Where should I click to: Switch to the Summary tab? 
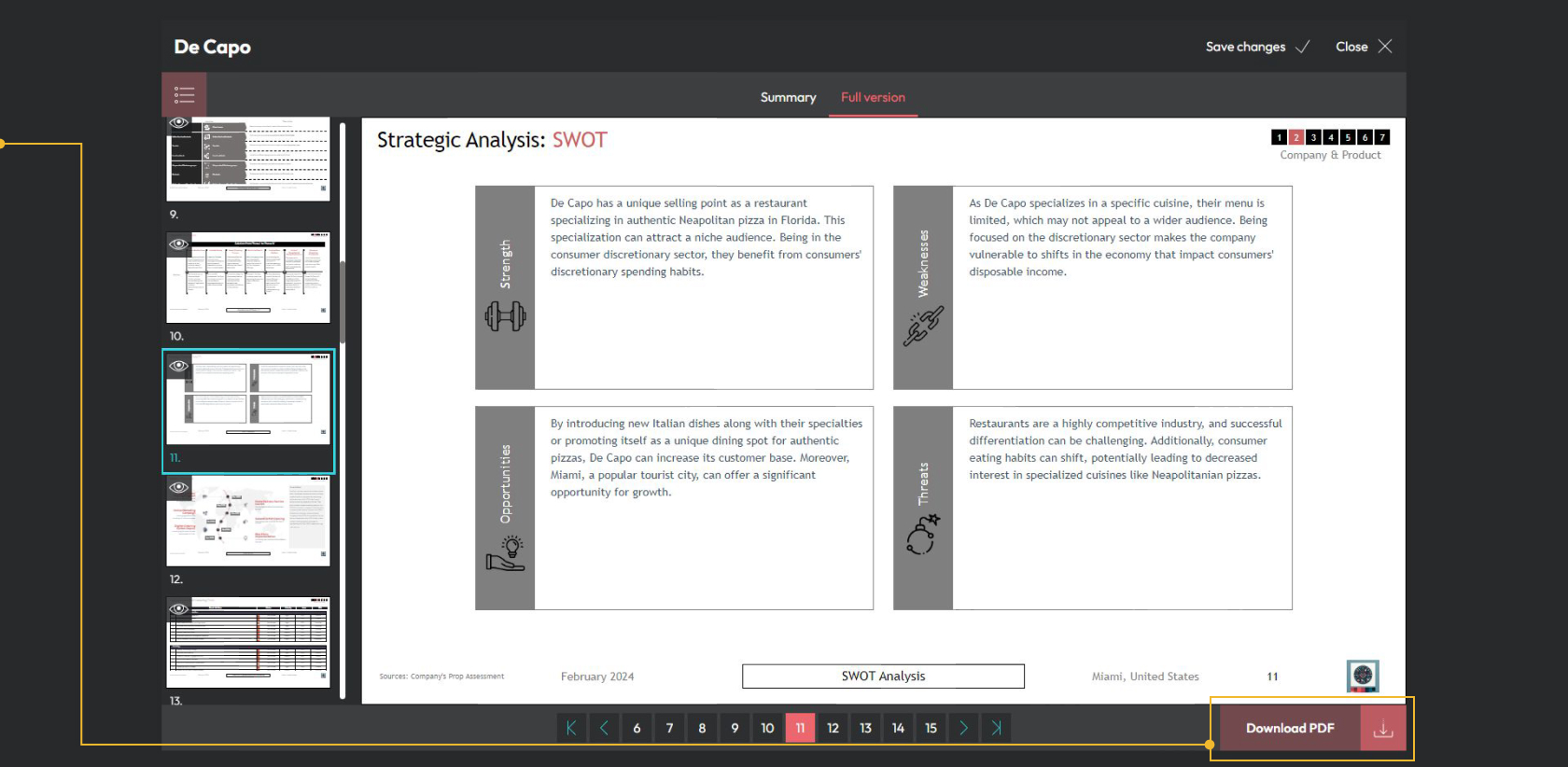tap(788, 97)
